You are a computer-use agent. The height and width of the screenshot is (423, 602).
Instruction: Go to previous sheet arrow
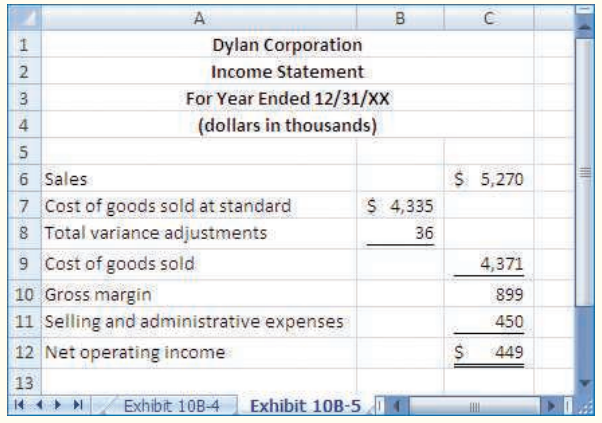[39, 405]
